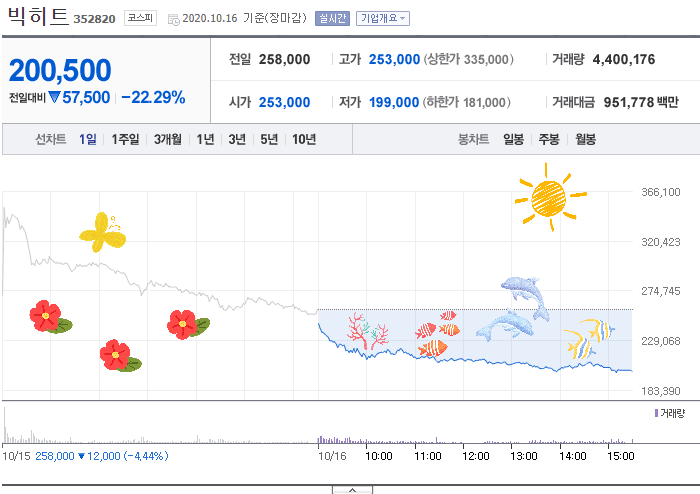Click the striped yellow angelfish sticker
The width and height of the screenshot is (700, 494).
pos(588,337)
